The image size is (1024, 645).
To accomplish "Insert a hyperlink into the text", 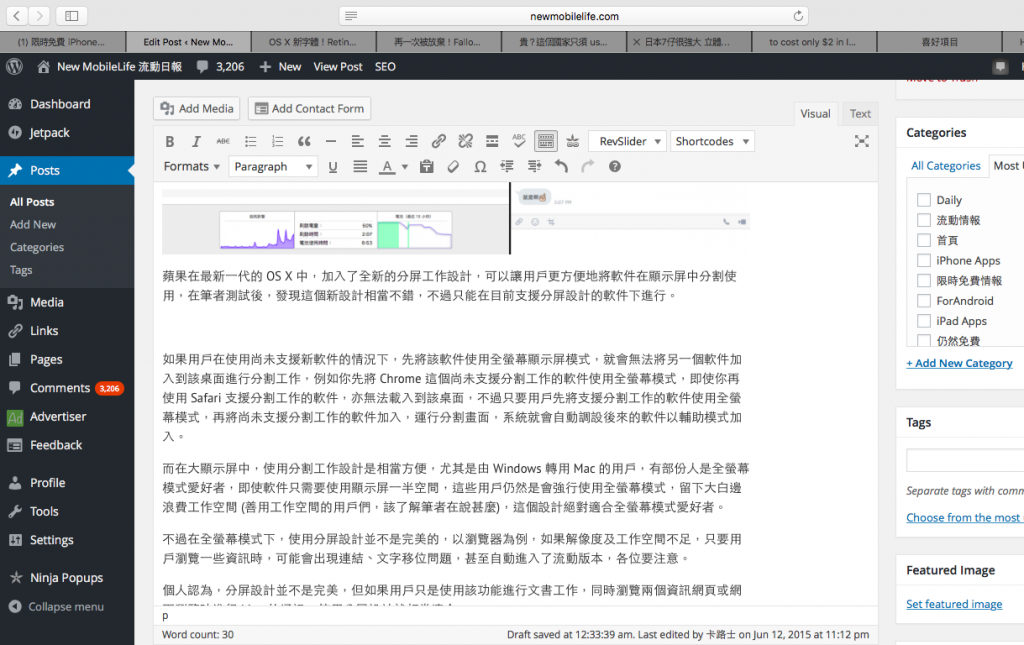I will [x=437, y=140].
